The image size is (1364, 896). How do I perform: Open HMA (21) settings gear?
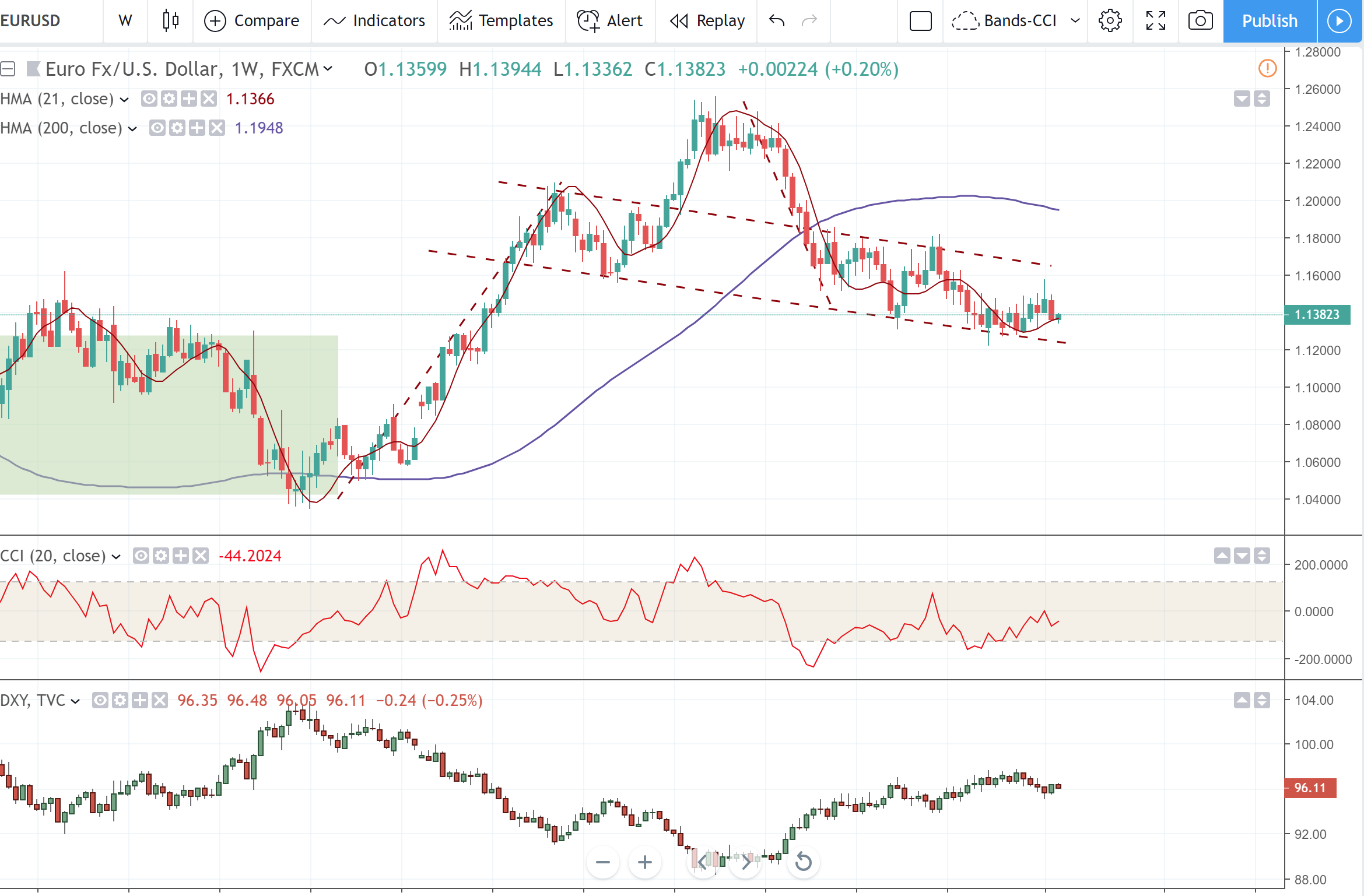point(169,99)
